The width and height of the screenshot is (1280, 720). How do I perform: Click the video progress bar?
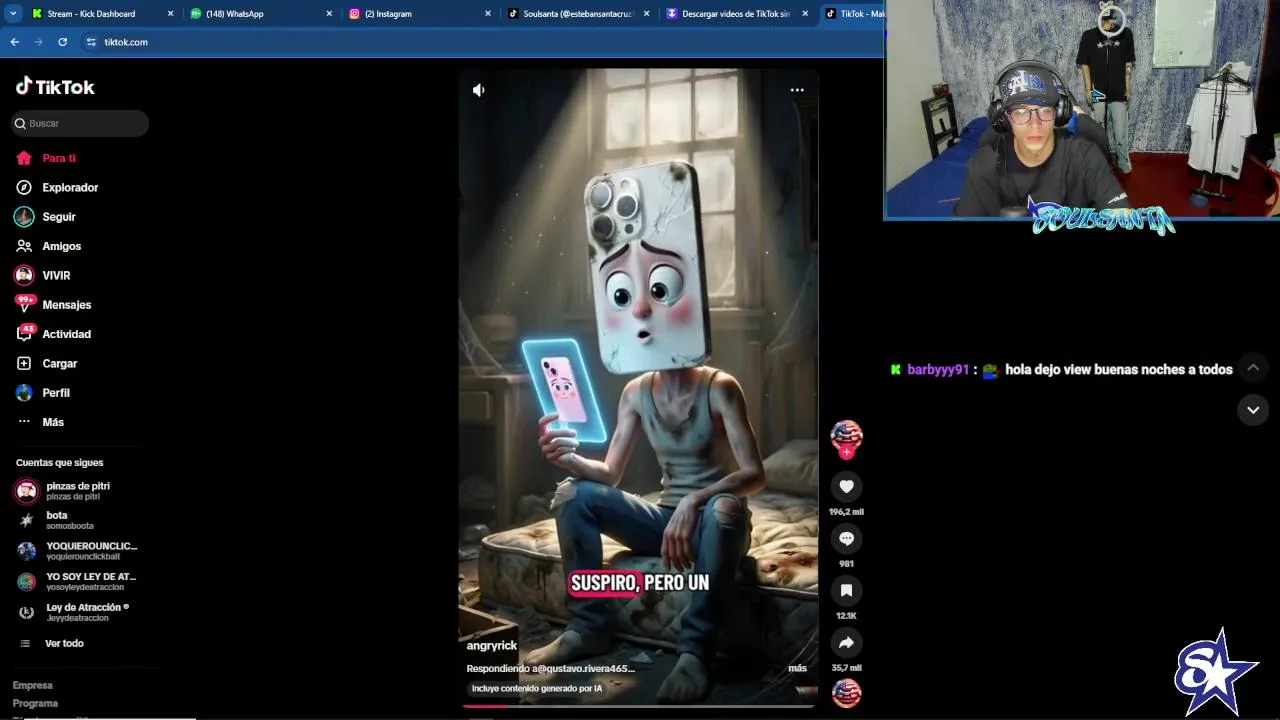(639, 706)
